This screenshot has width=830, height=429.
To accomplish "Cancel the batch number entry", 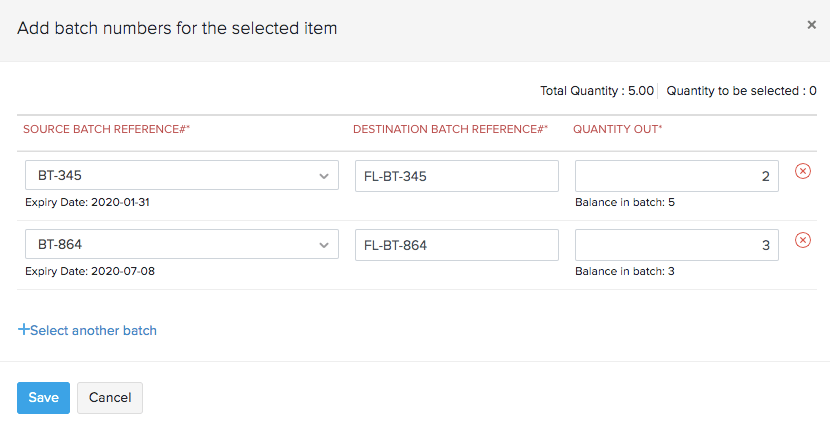I will pyautogui.click(x=110, y=397).
